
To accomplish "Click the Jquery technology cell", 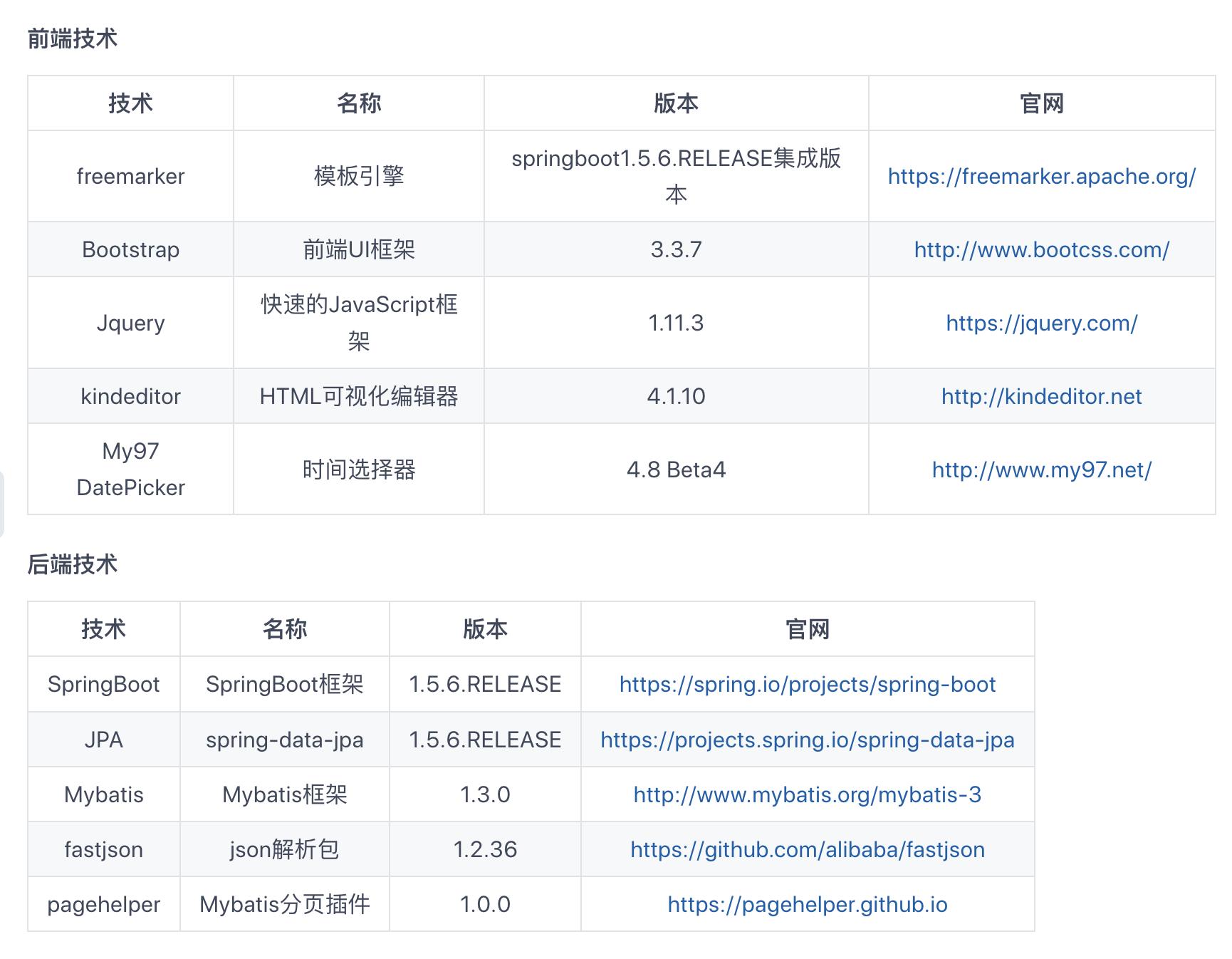I will coord(131,323).
